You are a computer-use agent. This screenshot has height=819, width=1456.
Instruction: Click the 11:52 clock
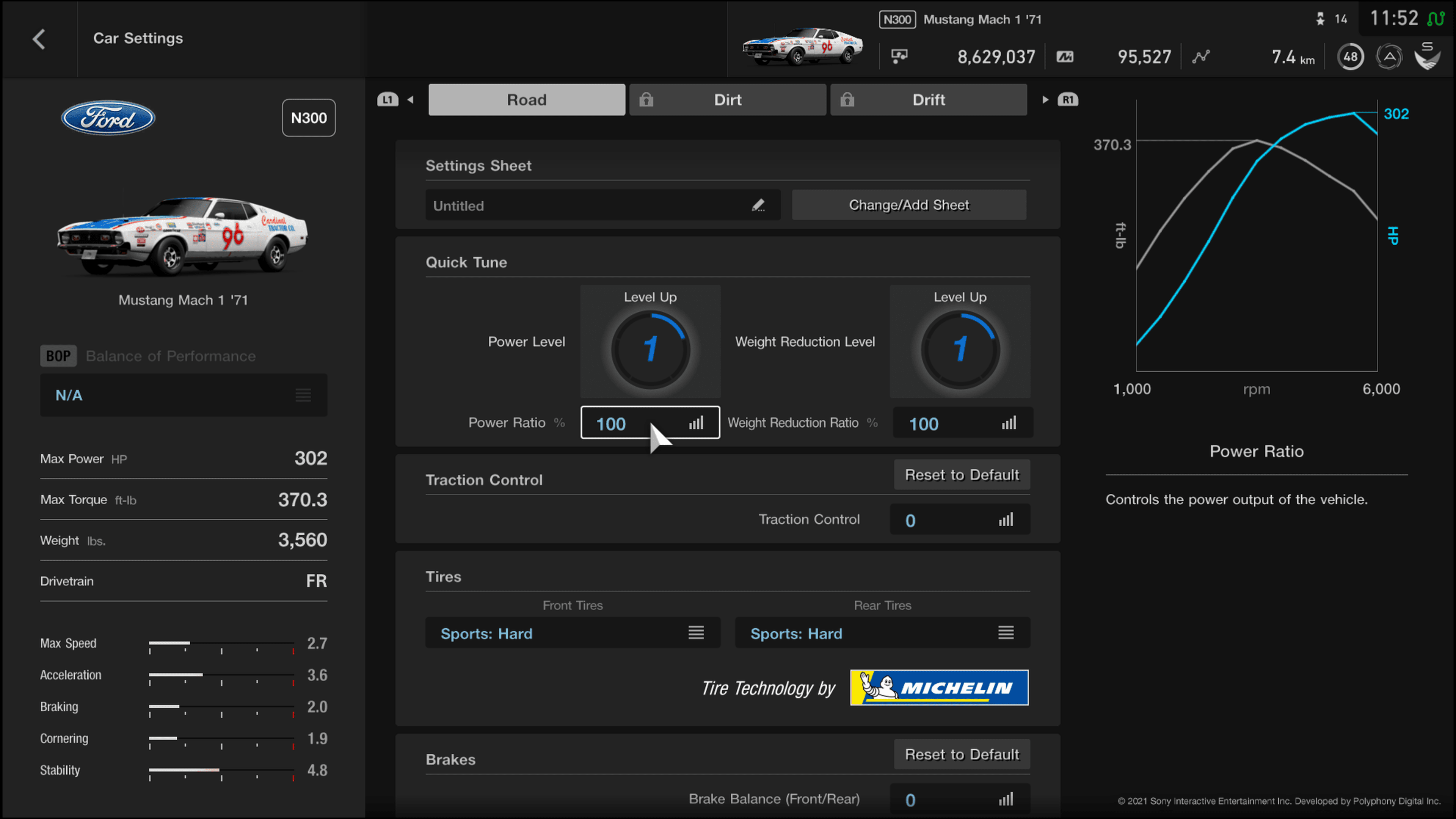(1394, 18)
